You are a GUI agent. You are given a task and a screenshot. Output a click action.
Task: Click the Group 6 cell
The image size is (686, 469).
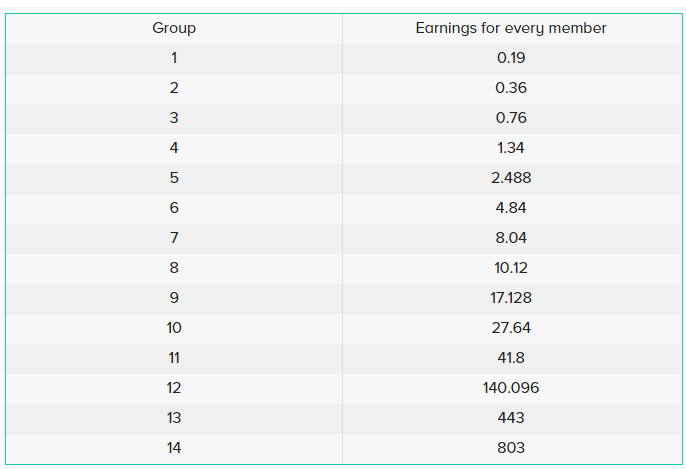pos(174,208)
